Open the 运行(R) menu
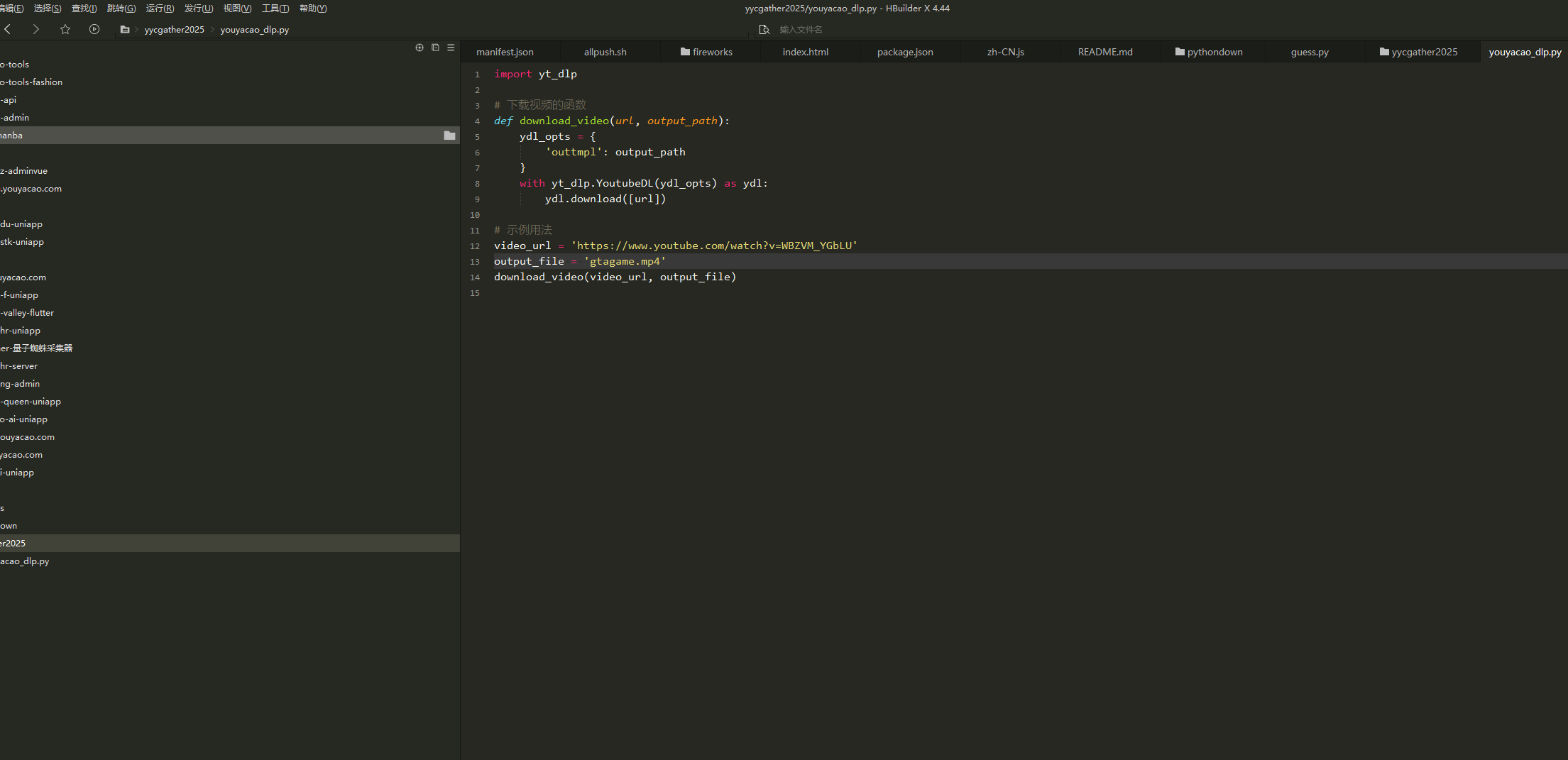Viewport: 1568px width, 760px height. [x=160, y=9]
